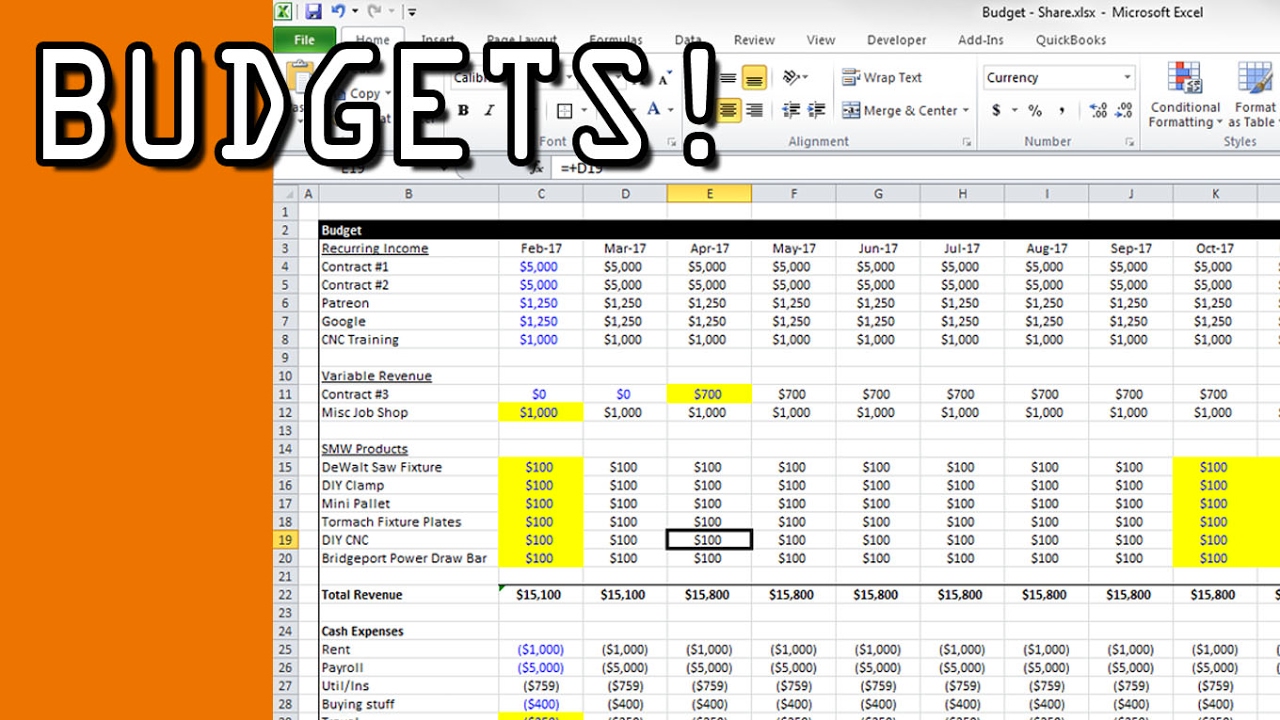The height and width of the screenshot is (720, 1280).
Task: Select column E header
Action: point(709,193)
